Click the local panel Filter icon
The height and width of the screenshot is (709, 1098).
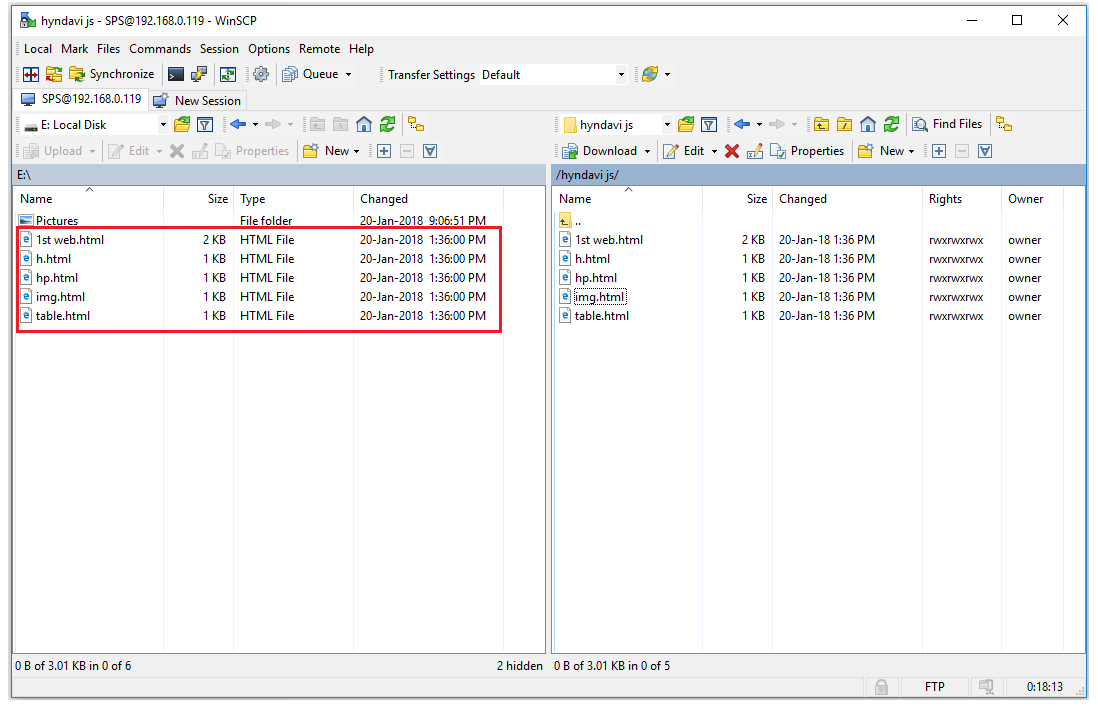click(205, 125)
